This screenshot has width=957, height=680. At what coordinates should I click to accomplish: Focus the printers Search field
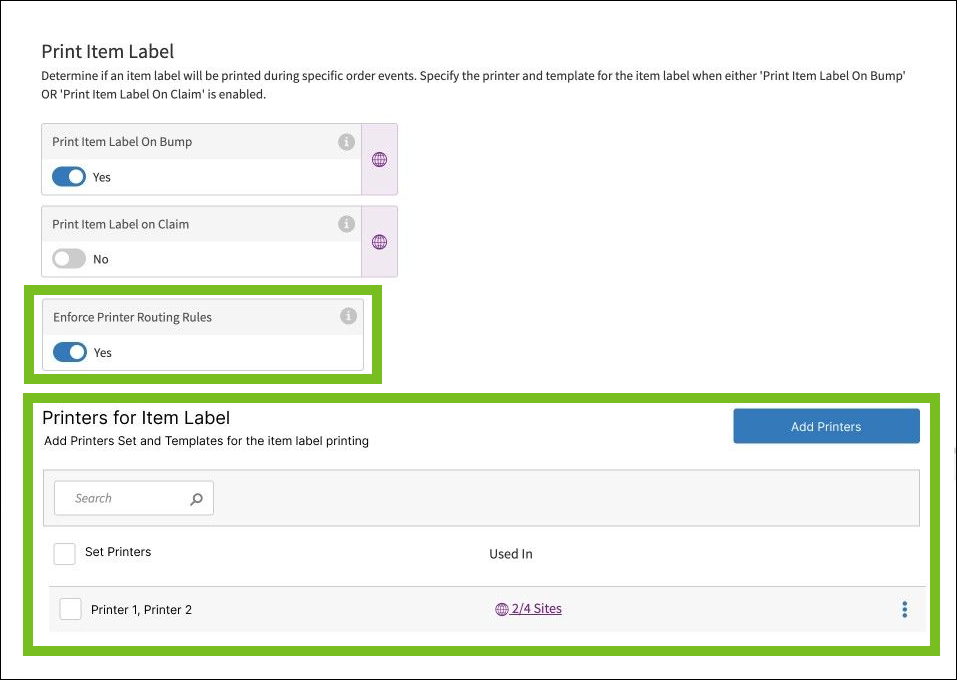coord(125,498)
